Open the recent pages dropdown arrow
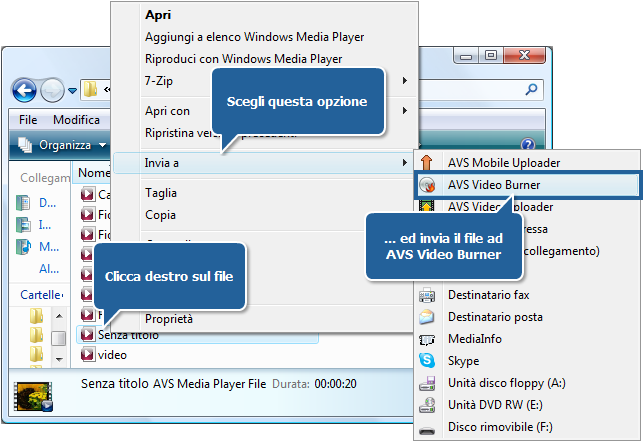Image resolution: width=644 pixels, height=442 pixels. [72, 90]
